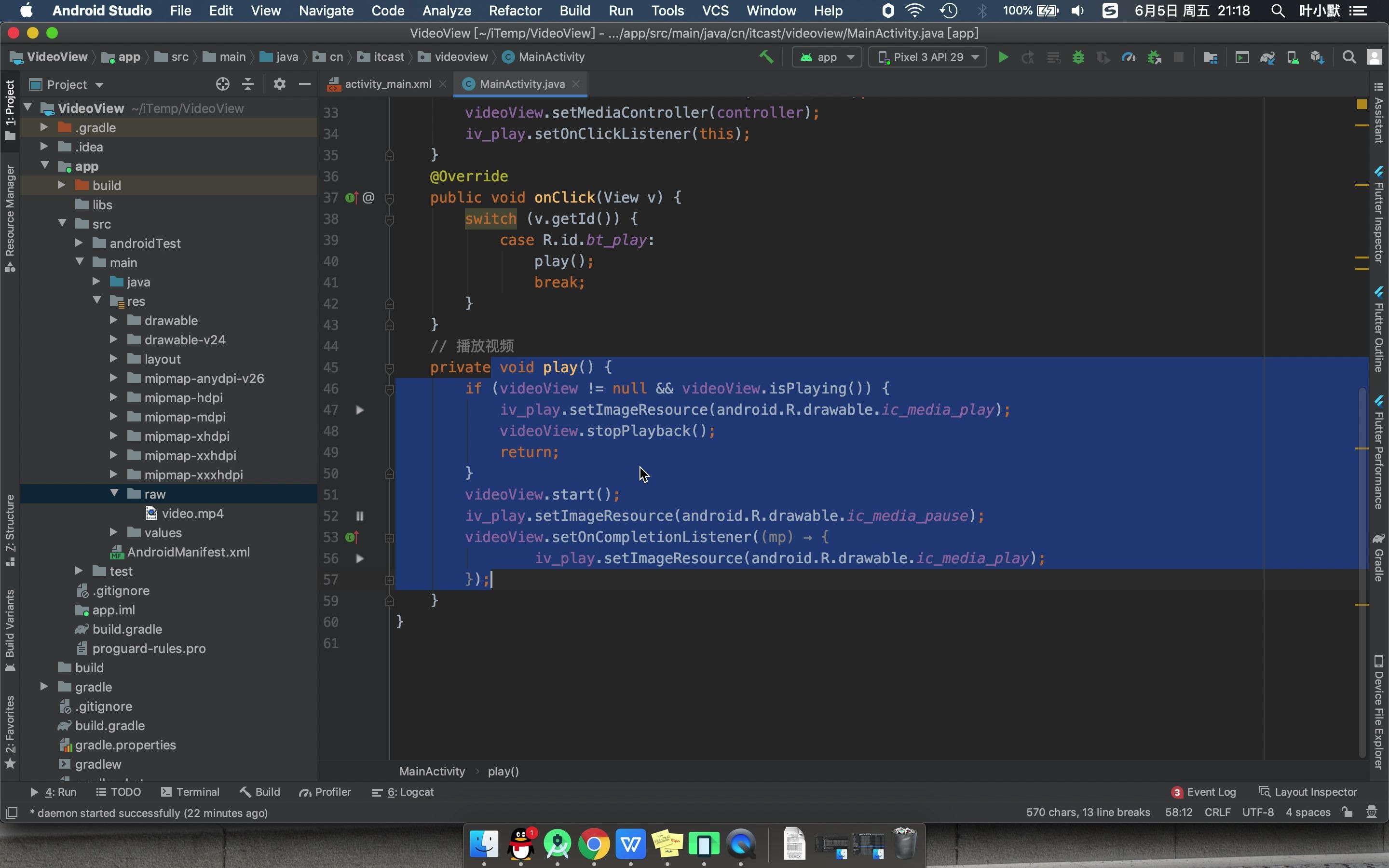Screen dimensions: 1389x868
Task: Open the Navigate menu in menu bar
Action: click(x=326, y=10)
